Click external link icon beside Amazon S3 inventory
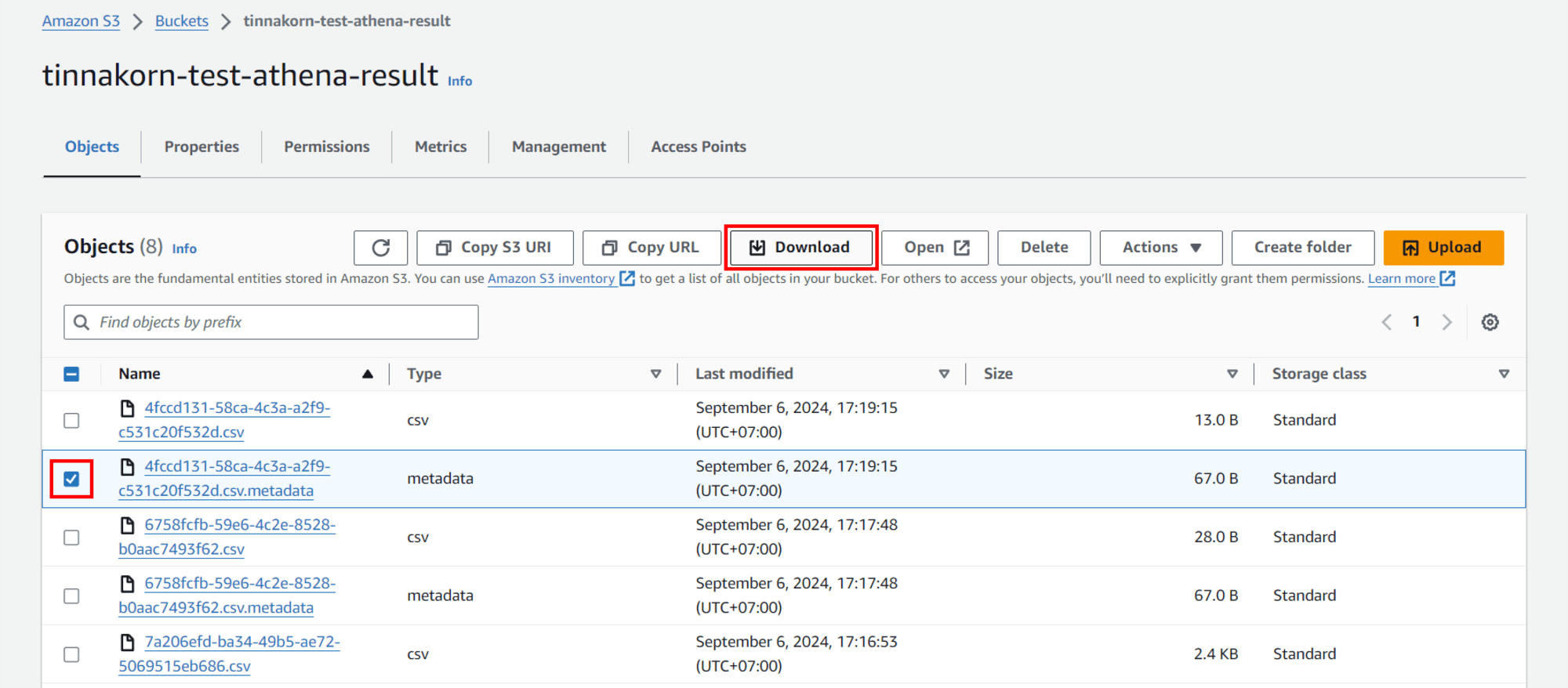This screenshot has height=688, width=1568. (626, 278)
